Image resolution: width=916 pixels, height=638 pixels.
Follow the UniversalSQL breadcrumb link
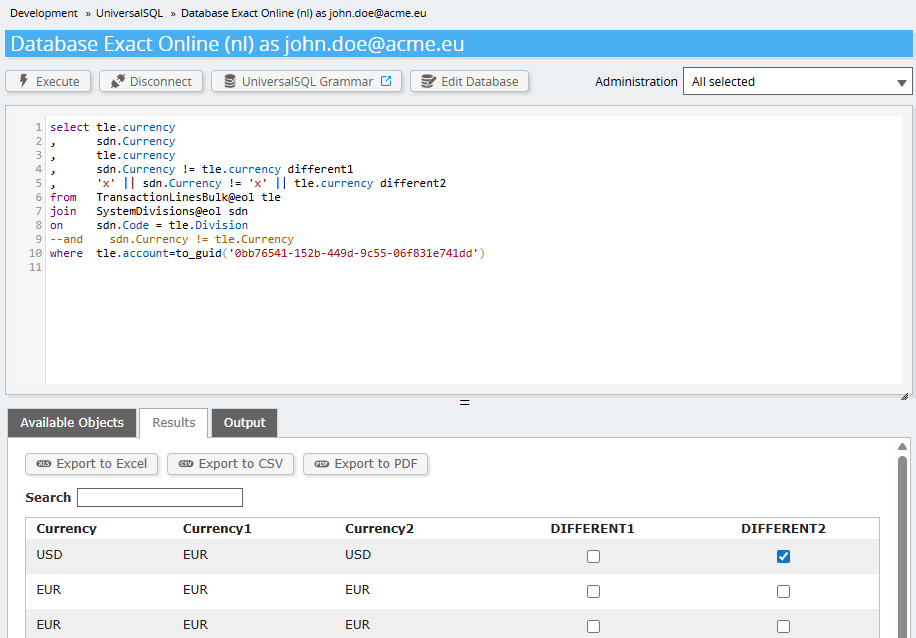coord(129,13)
